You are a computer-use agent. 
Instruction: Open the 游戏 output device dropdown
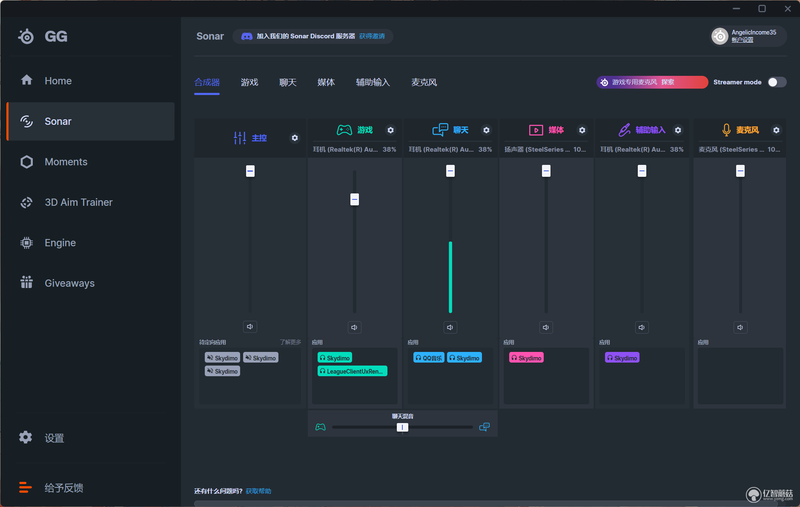click(355, 149)
